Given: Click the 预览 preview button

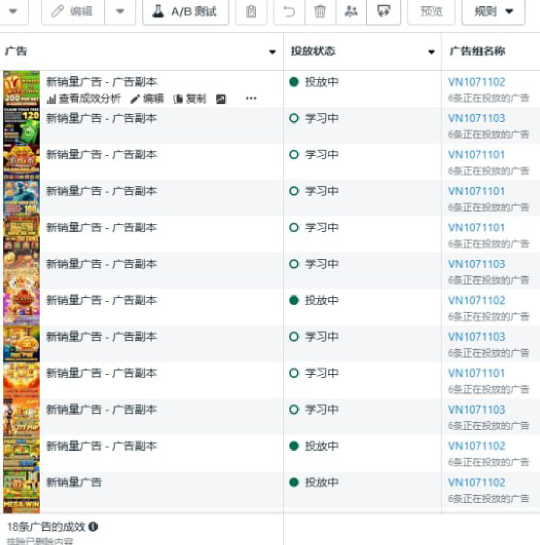Looking at the screenshot, I should click(x=431, y=12).
